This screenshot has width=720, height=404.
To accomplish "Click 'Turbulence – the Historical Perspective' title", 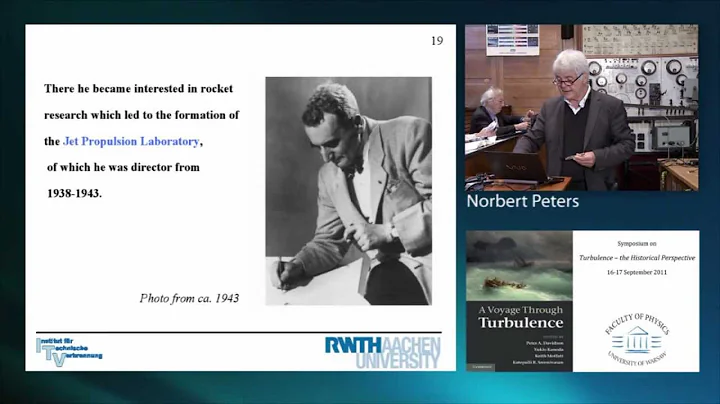I will (636, 258).
